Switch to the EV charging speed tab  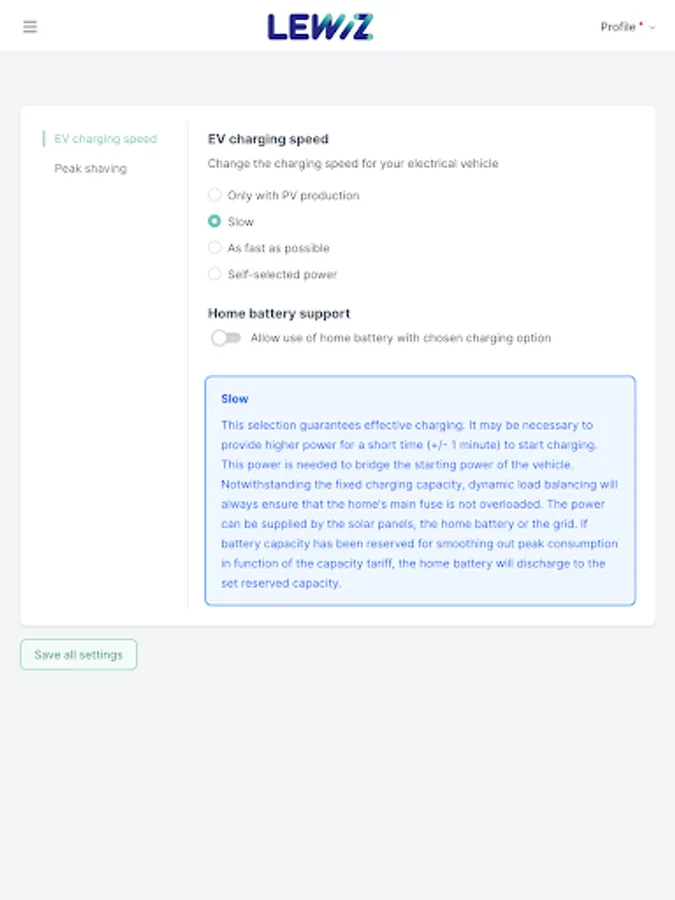point(105,139)
